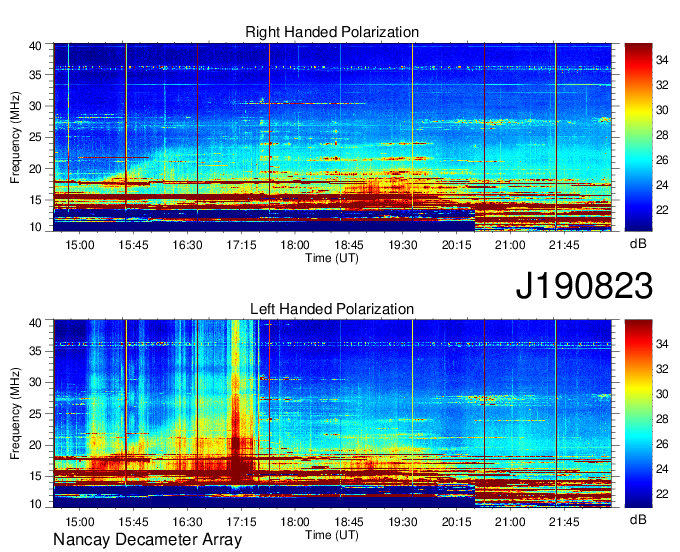The height and width of the screenshot is (552, 680).
Task: Click the 18:45 tick label on the bottom plot
Action: coord(349,522)
